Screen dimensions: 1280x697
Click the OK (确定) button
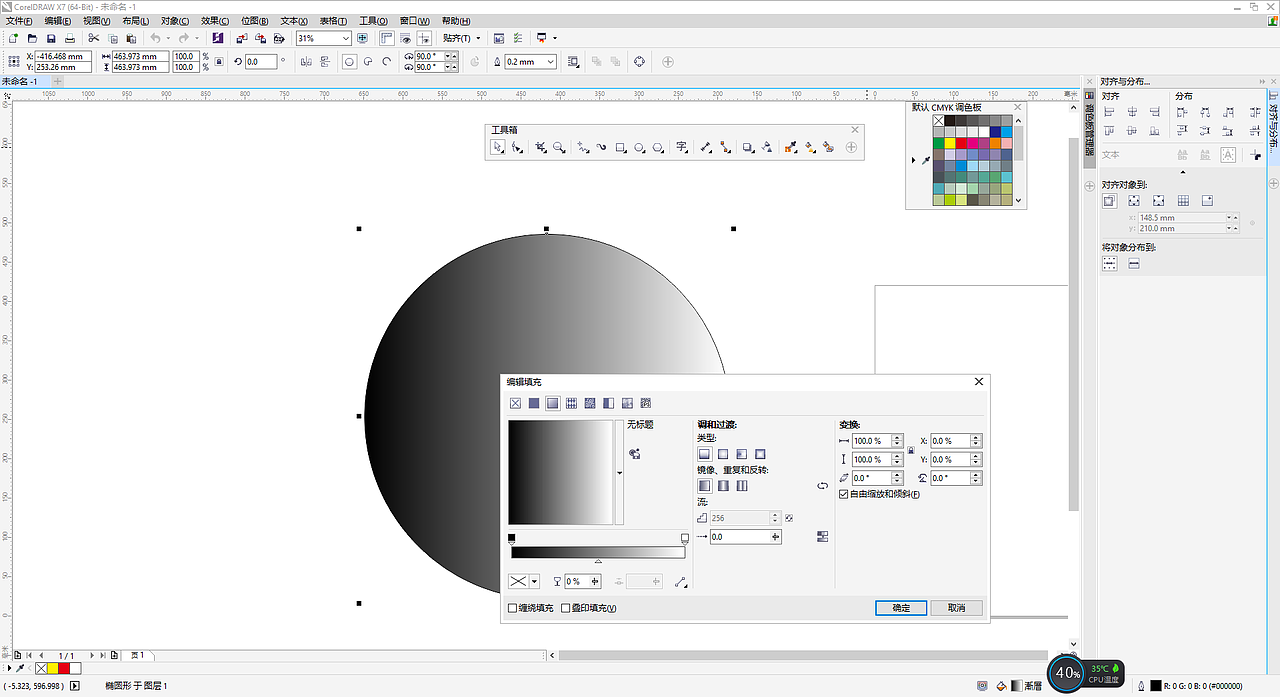pos(901,608)
